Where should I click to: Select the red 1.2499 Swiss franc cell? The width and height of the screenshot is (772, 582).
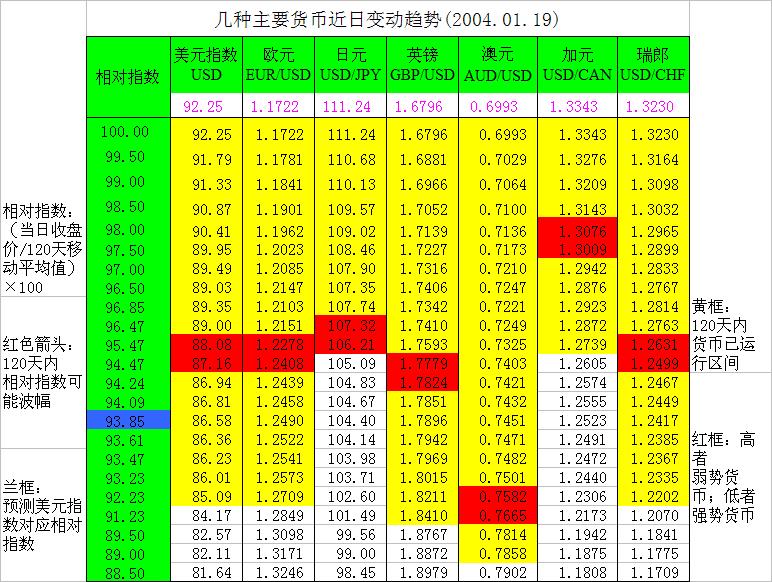[653, 363]
